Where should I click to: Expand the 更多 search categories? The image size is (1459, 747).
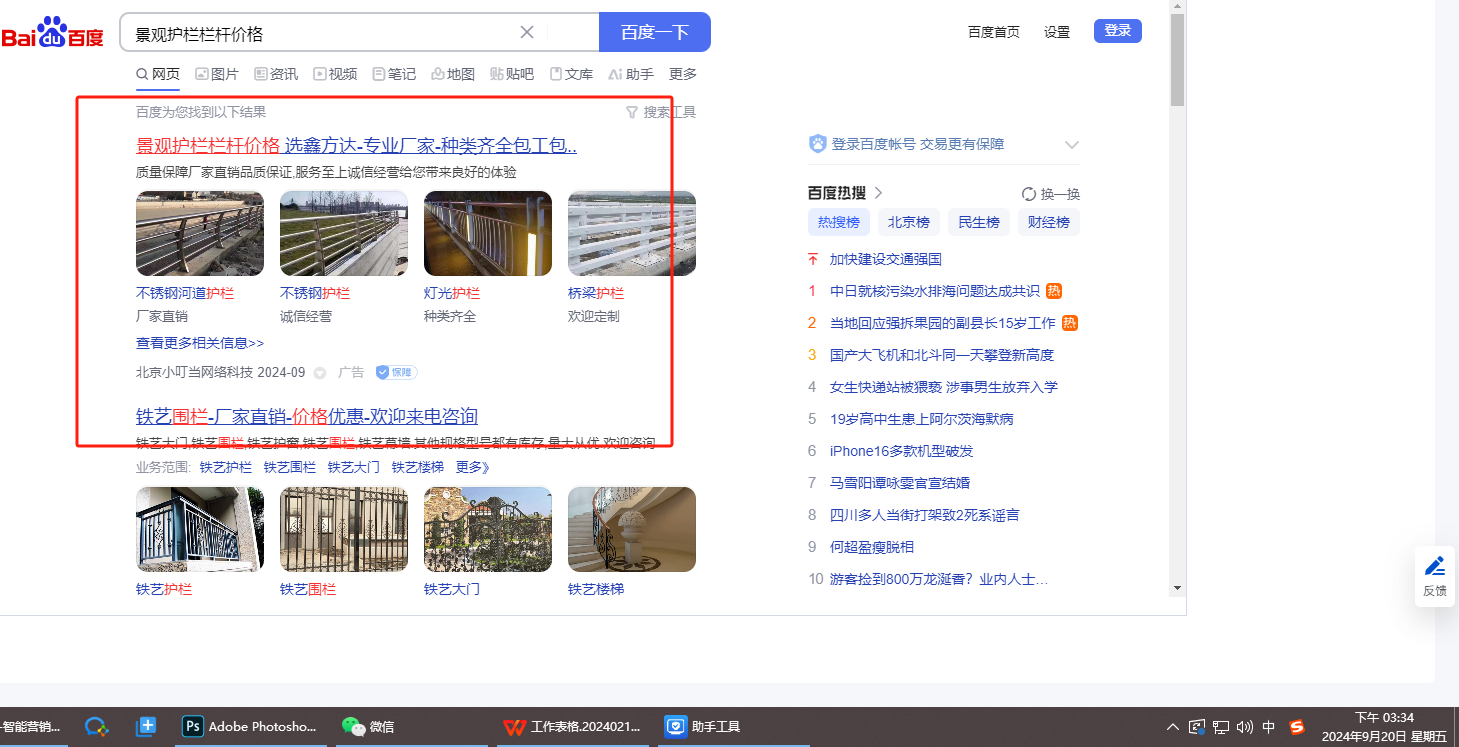pyautogui.click(x=683, y=74)
